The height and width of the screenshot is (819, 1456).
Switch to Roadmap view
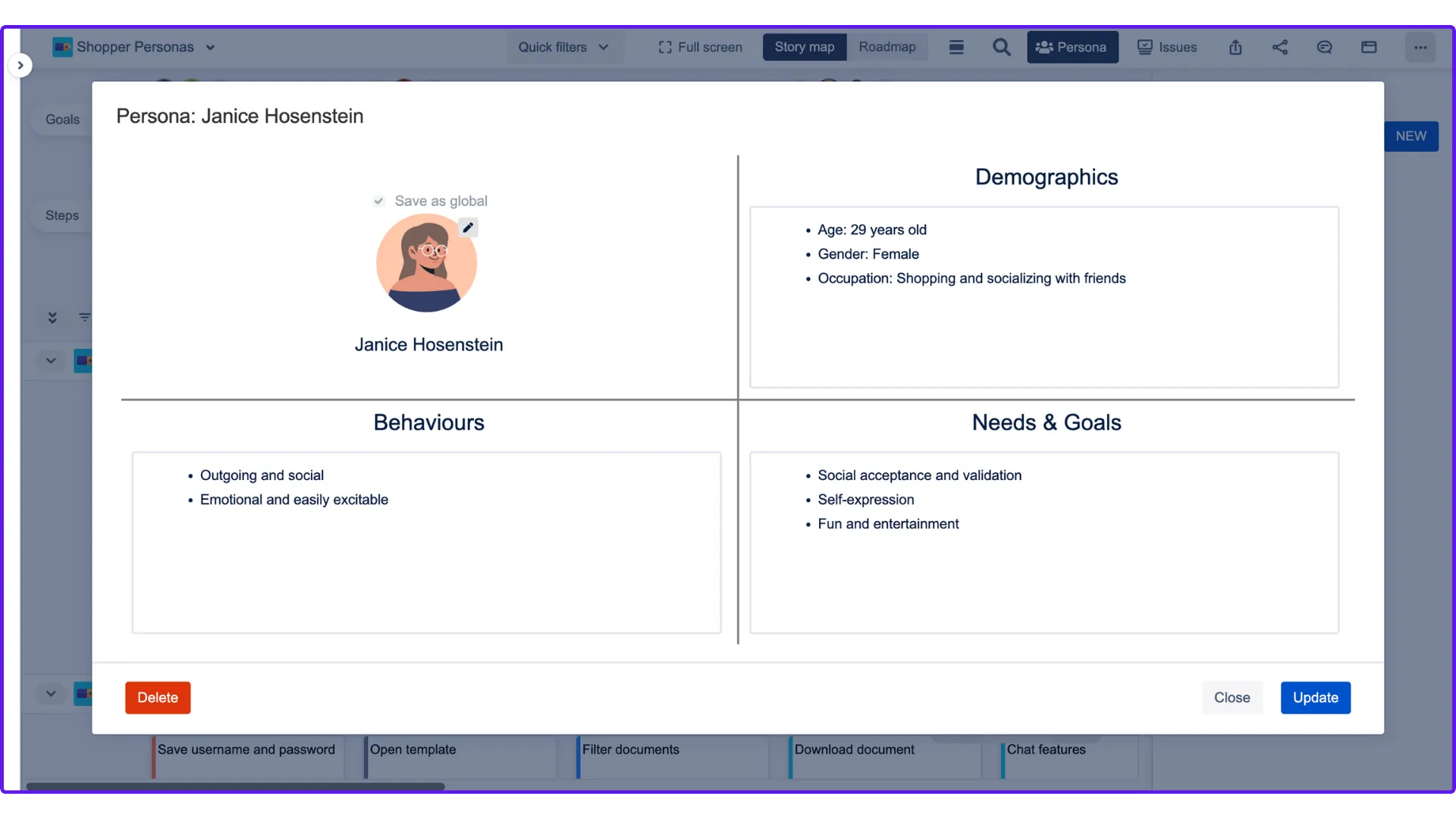click(x=886, y=47)
